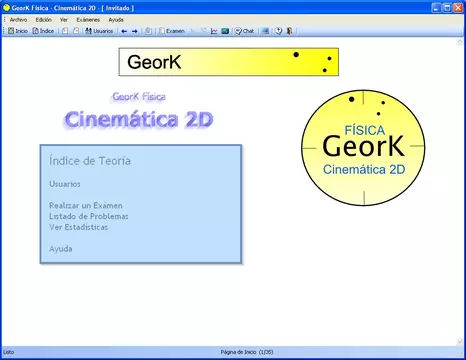Open the Archivo menu

coord(18,20)
